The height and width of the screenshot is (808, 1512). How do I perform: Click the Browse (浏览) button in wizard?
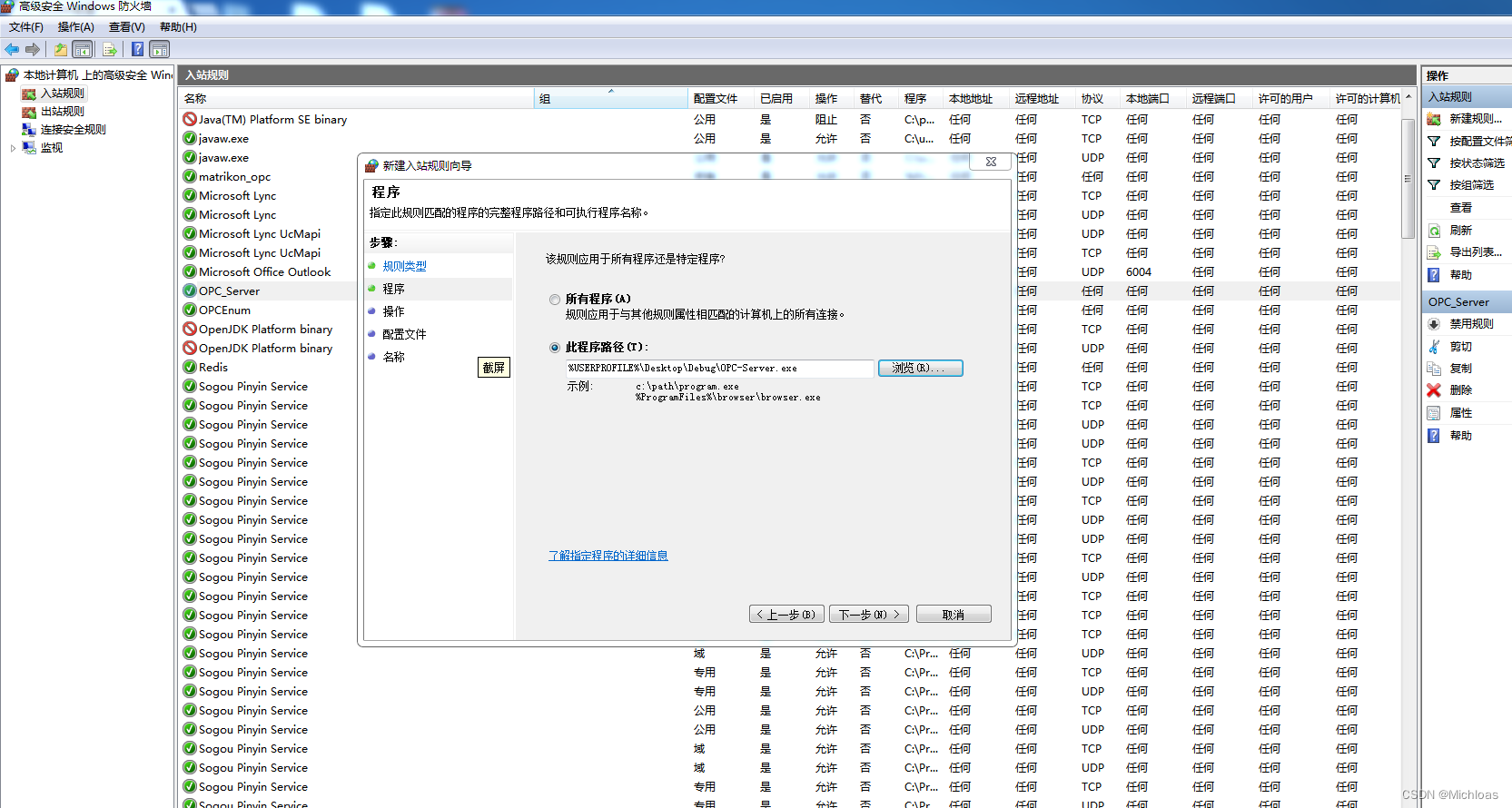click(920, 368)
